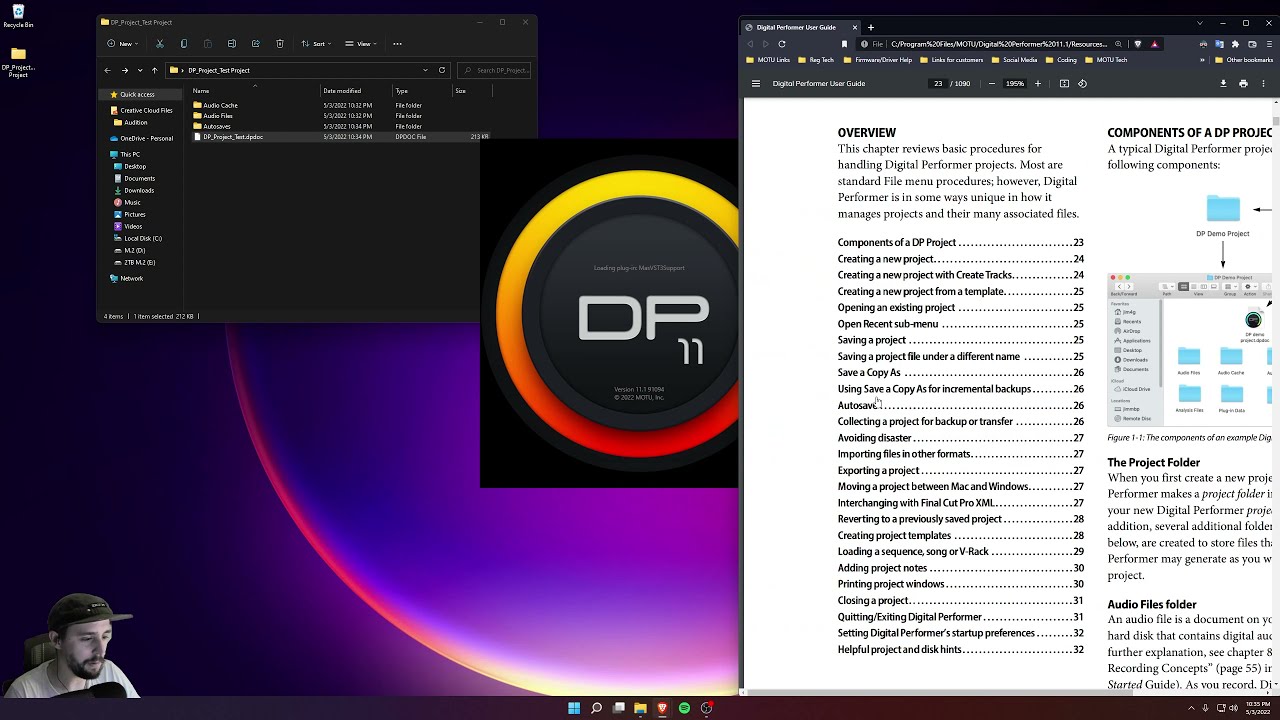Click the Delete trash icon in File Explorer

279,44
